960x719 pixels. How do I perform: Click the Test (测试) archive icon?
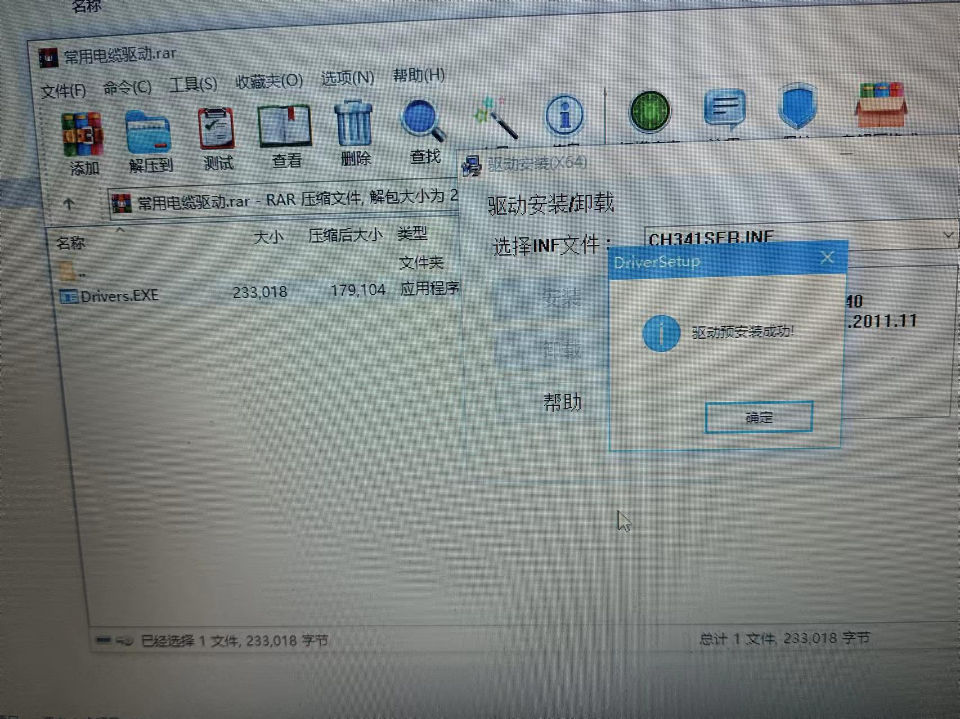point(216,129)
